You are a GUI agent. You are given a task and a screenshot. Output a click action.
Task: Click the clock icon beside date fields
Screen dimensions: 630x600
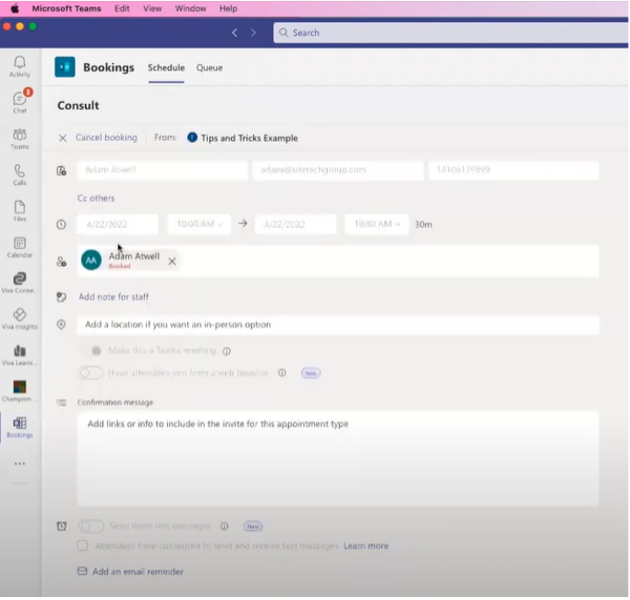pyautogui.click(x=61, y=225)
